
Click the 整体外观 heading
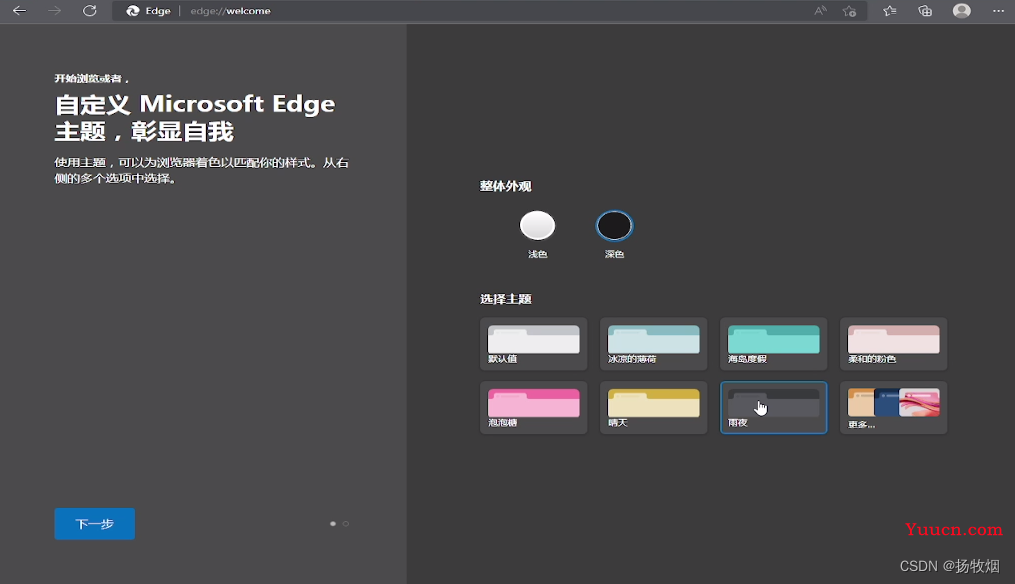[506, 186]
